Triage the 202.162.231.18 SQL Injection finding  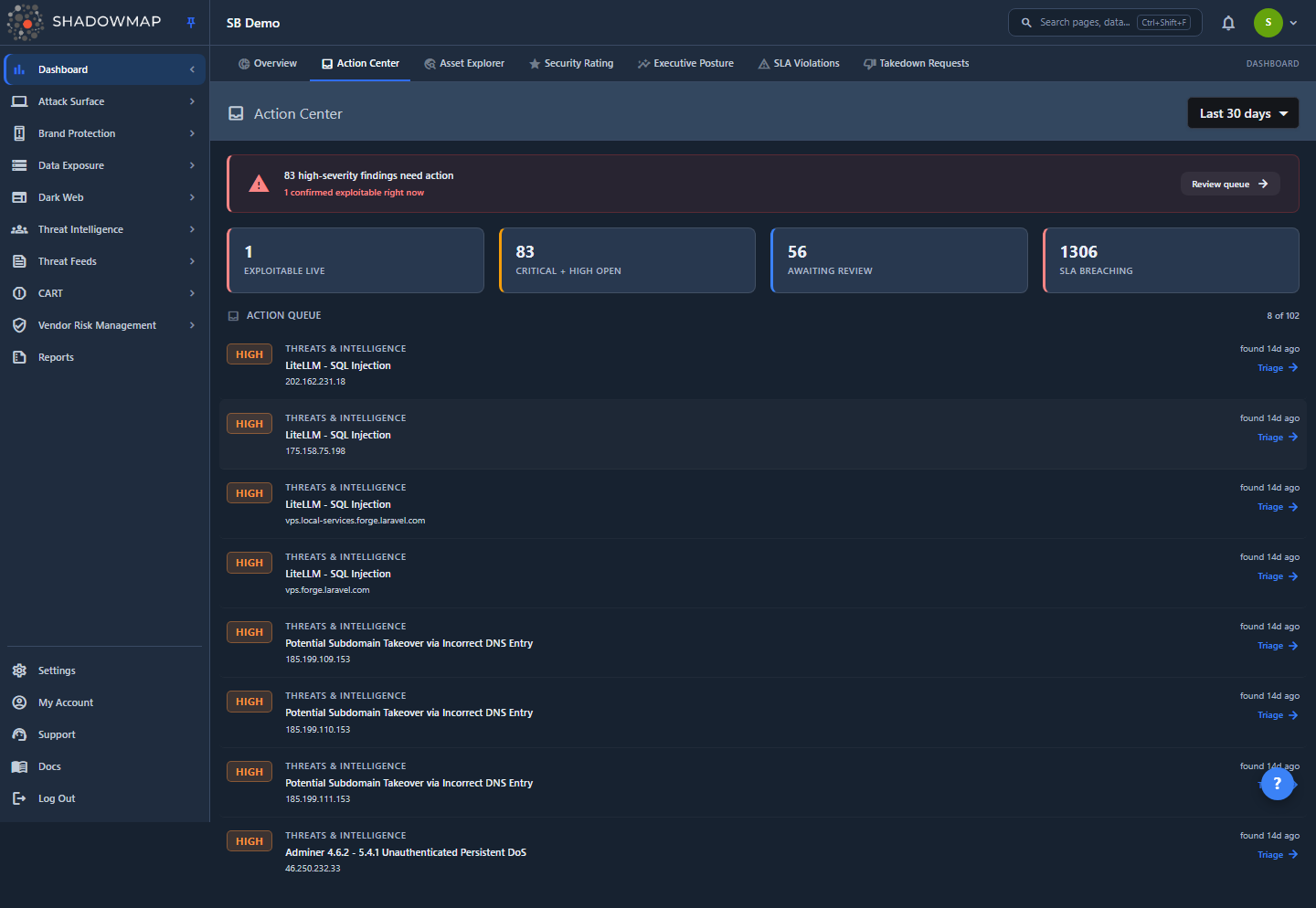click(1278, 368)
